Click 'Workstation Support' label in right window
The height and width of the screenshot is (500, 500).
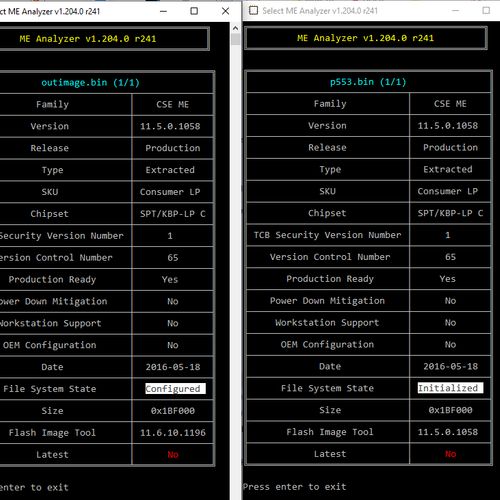point(327,323)
